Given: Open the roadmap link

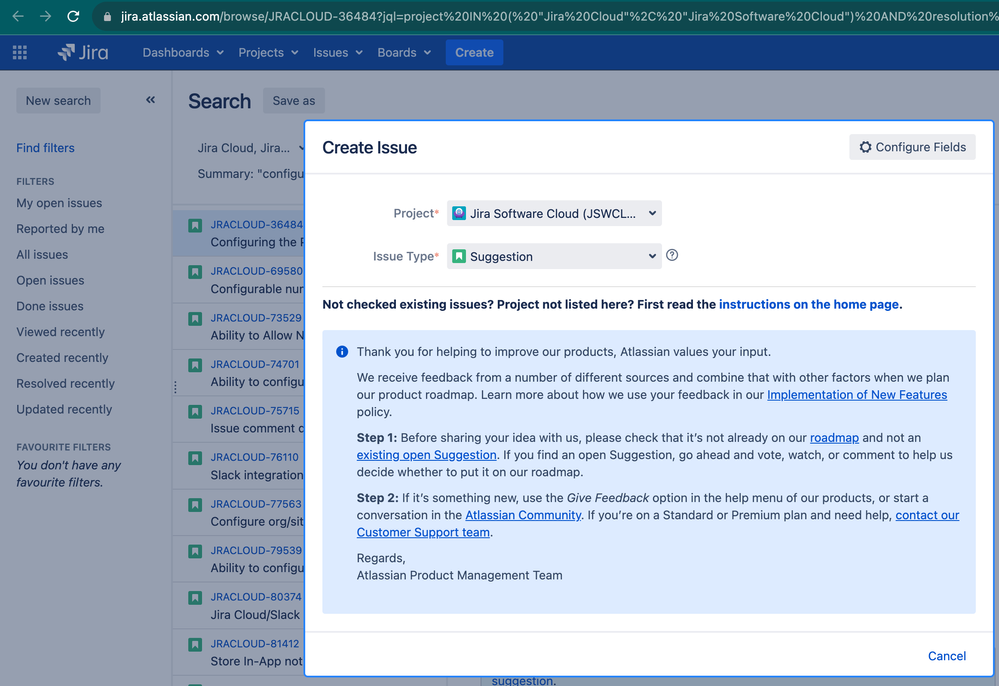Looking at the screenshot, I should pos(834,438).
